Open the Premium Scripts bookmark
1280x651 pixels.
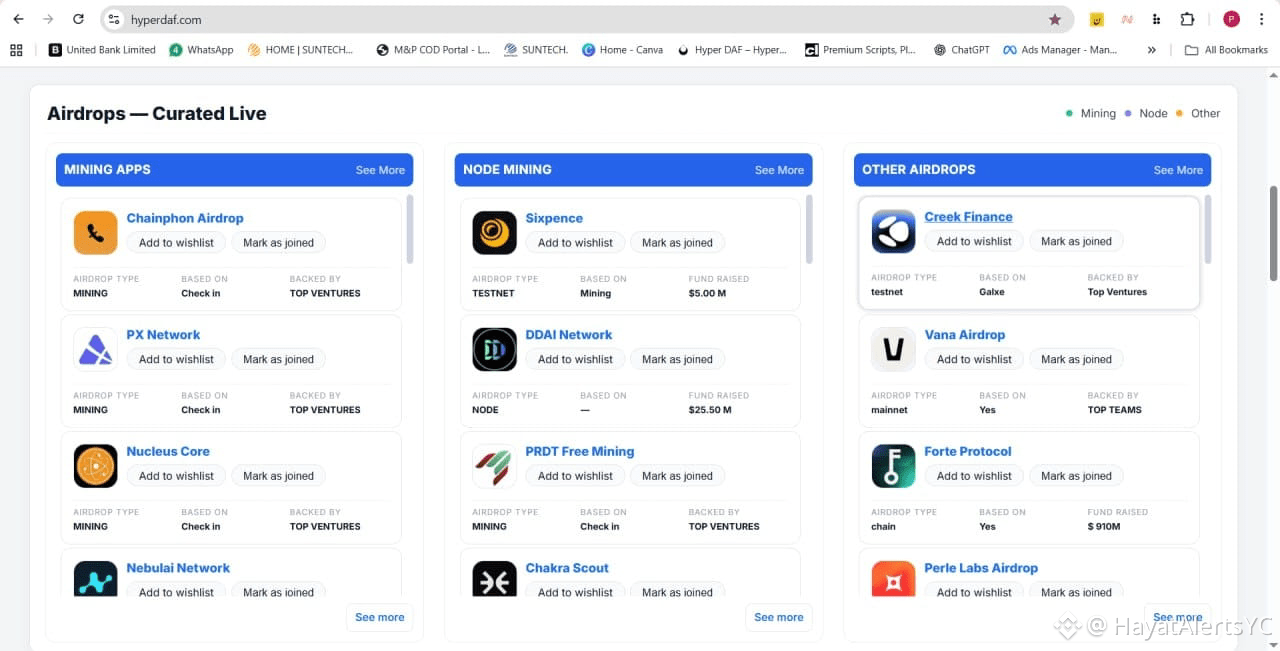click(860, 49)
